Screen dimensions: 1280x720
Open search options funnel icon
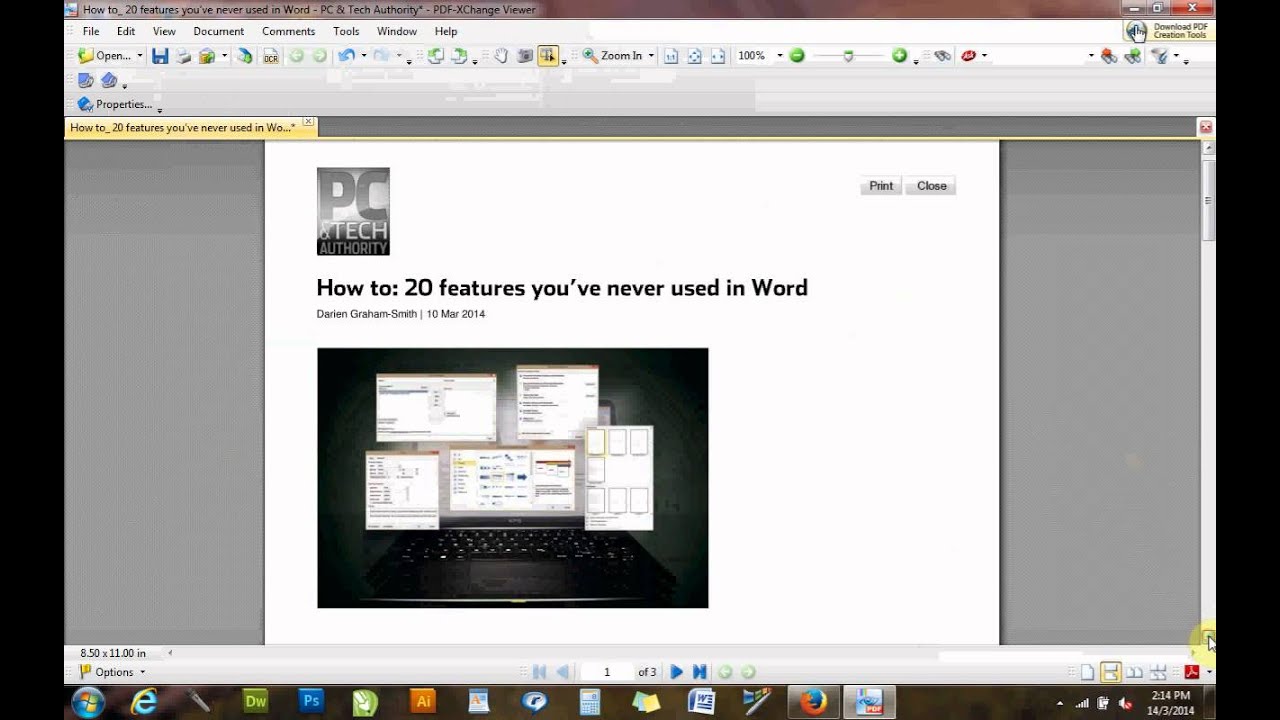click(1159, 56)
